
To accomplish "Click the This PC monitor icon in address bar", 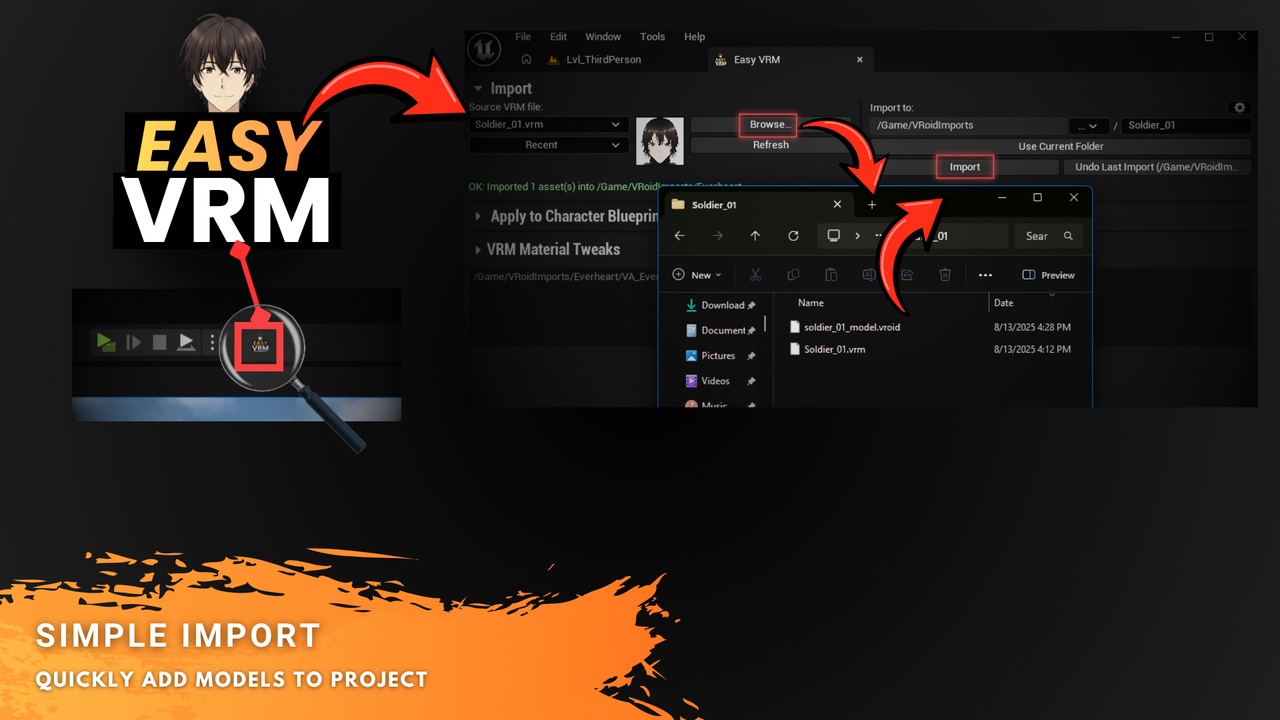I will [833, 236].
